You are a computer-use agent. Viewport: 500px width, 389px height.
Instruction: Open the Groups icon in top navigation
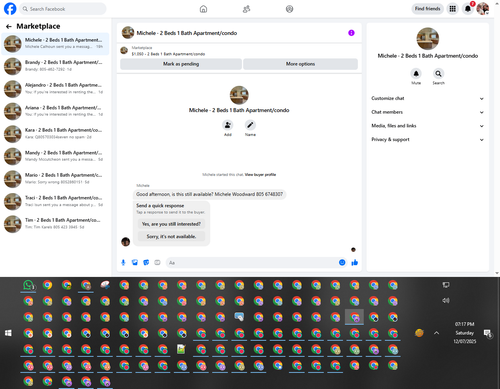pos(289,9)
